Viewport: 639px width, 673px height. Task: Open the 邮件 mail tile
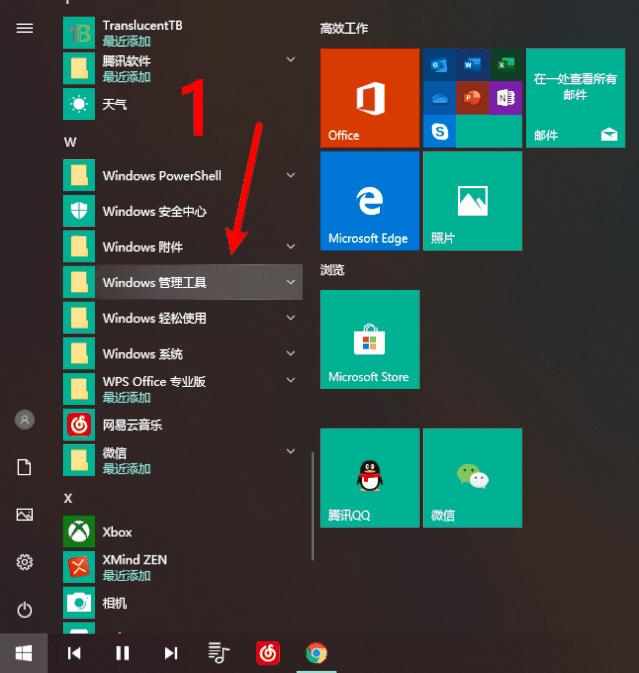575,98
